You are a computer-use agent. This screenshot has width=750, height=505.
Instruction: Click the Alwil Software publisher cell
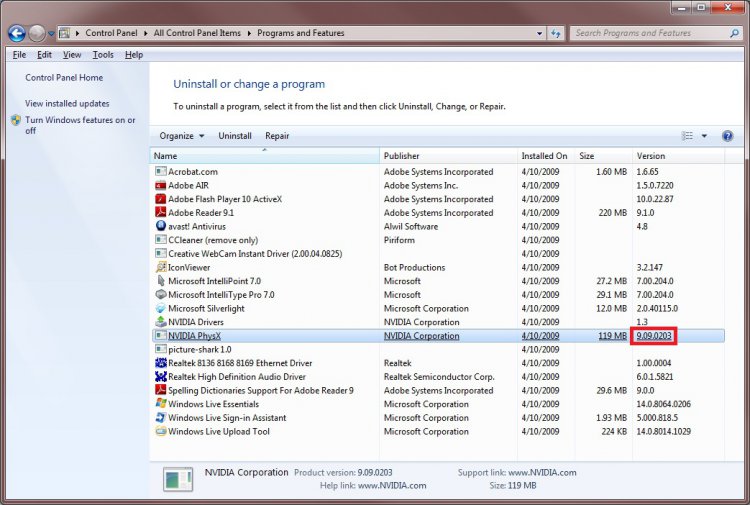coord(411,226)
